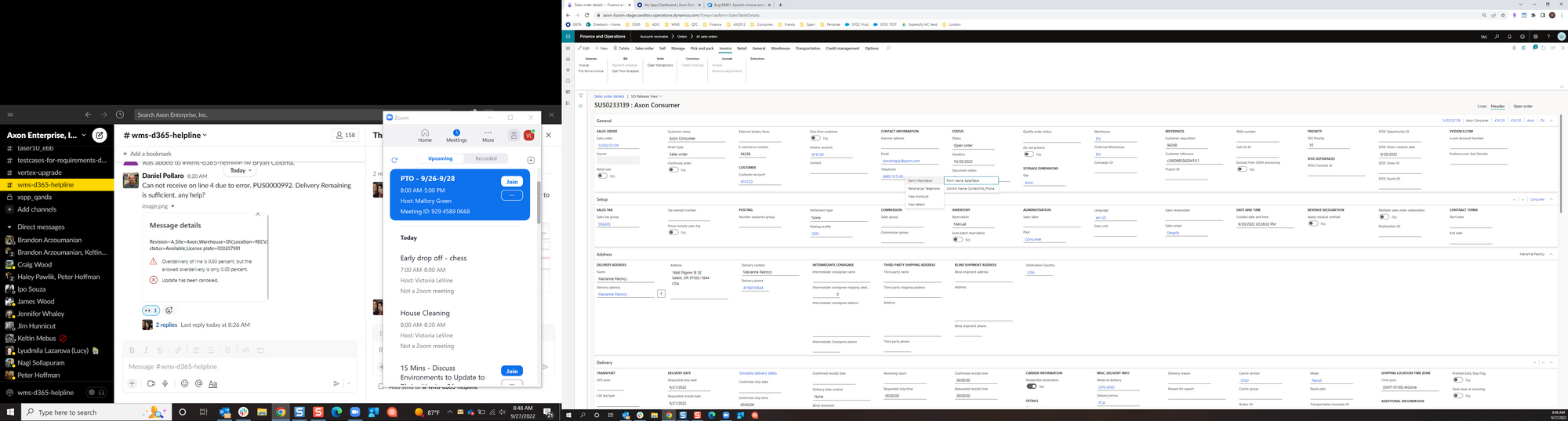This screenshot has height=421, width=1568.
Task: Expand the SO Release View dropdown
Action: tap(648, 96)
